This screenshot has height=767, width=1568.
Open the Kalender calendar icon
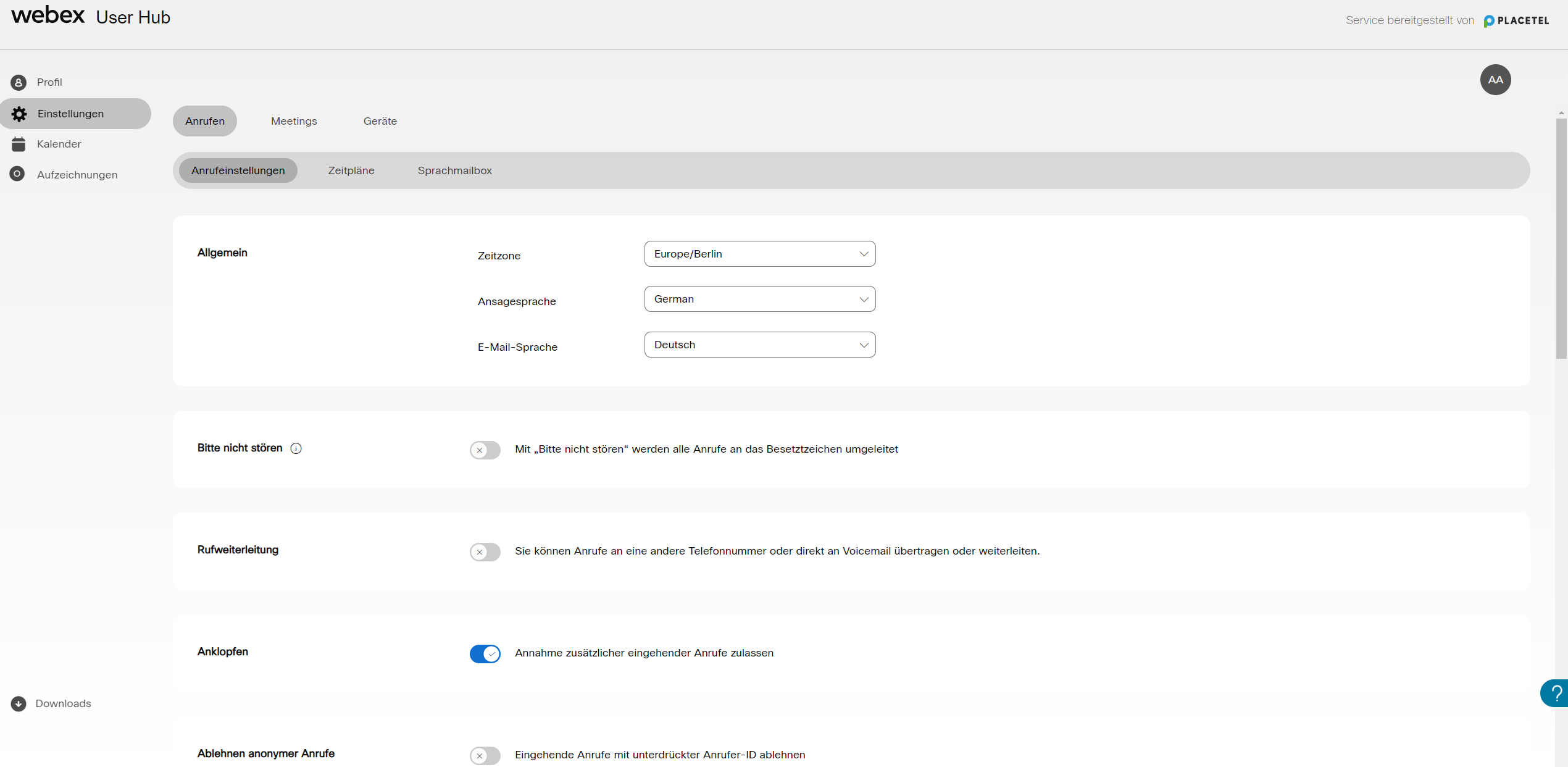pyautogui.click(x=19, y=144)
